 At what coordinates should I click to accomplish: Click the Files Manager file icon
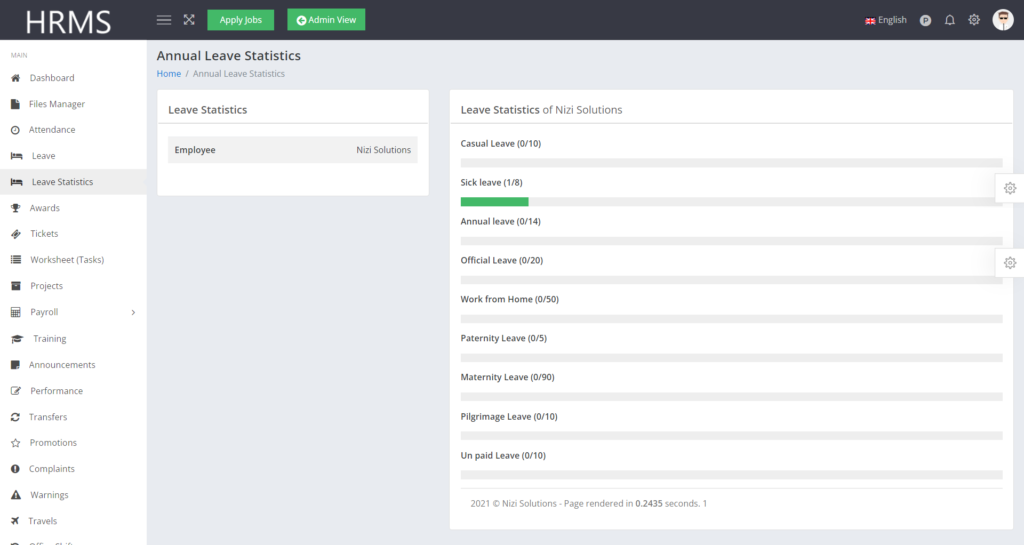15,104
